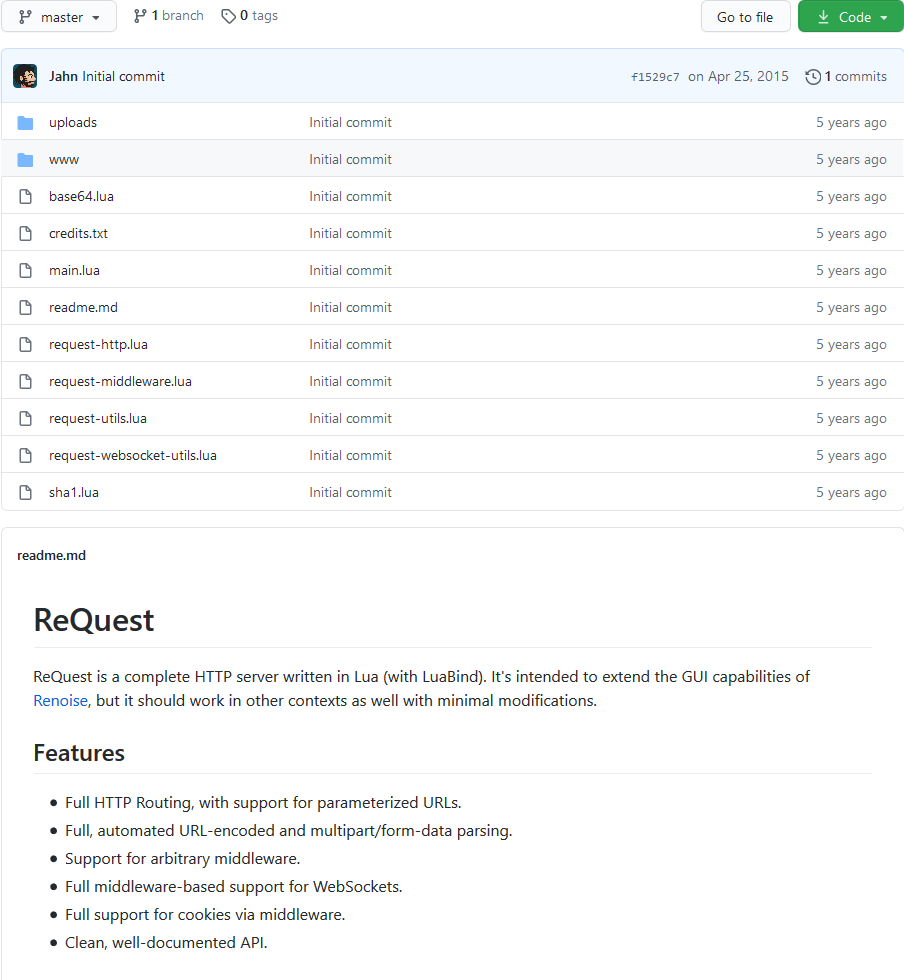Viewport: 904px width, 980px height.
Task: Open the www folder
Action: (64, 160)
